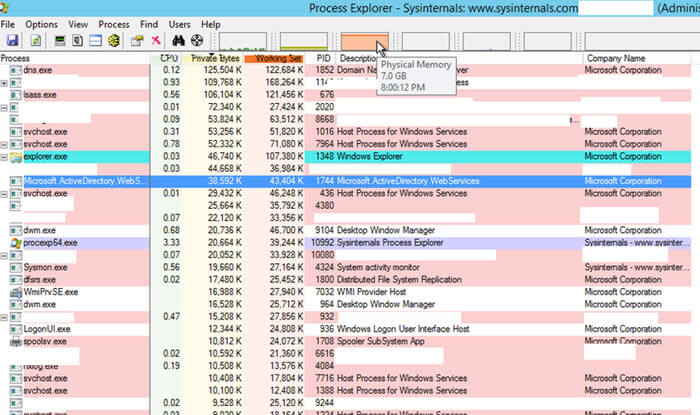Click the 'WMI Provider Host' description
Image resolution: width=700 pixels, height=415 pixels.
371,292
